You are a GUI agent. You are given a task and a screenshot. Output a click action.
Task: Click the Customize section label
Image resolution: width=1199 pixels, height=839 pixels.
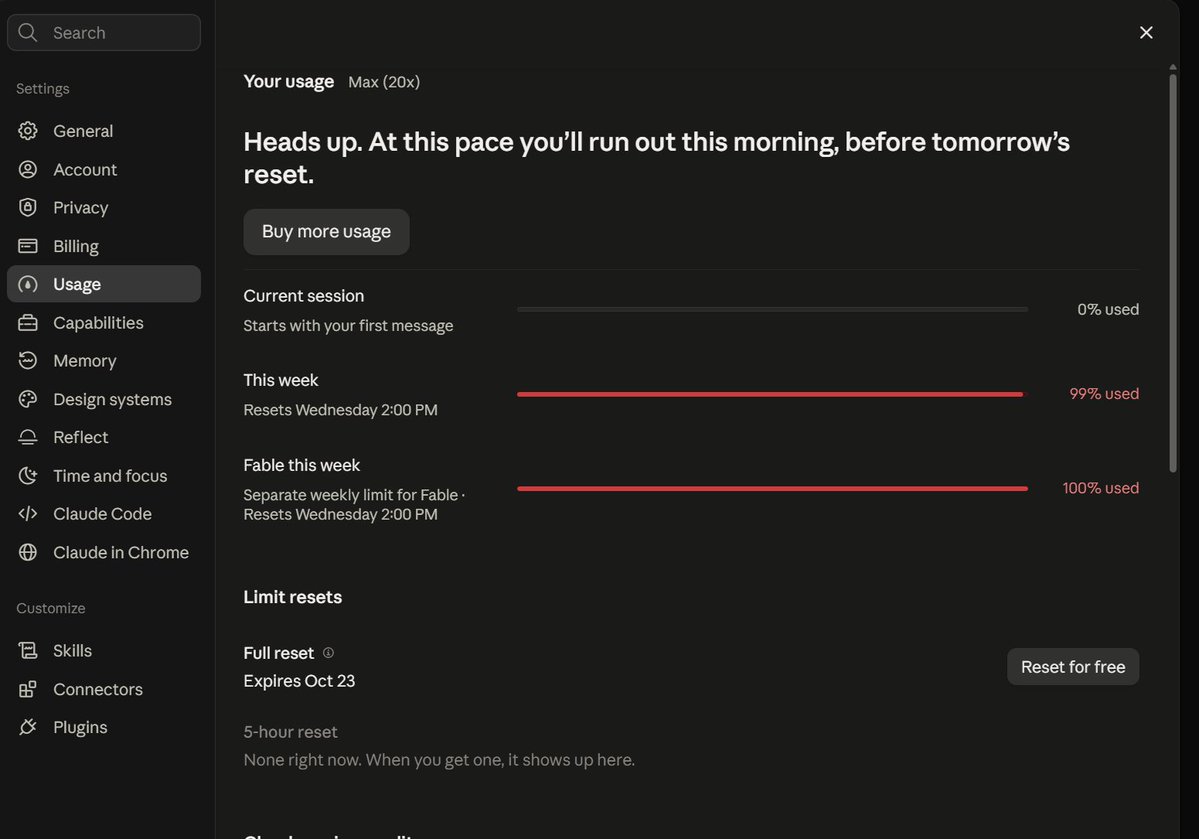pos(50,608)
